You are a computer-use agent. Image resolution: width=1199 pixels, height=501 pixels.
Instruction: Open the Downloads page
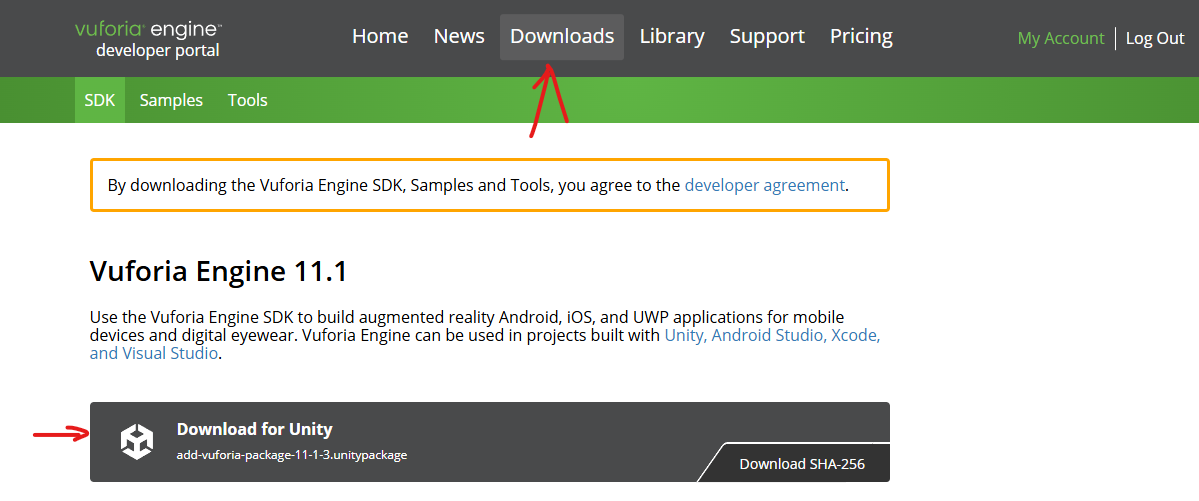[x=562, y=37]
